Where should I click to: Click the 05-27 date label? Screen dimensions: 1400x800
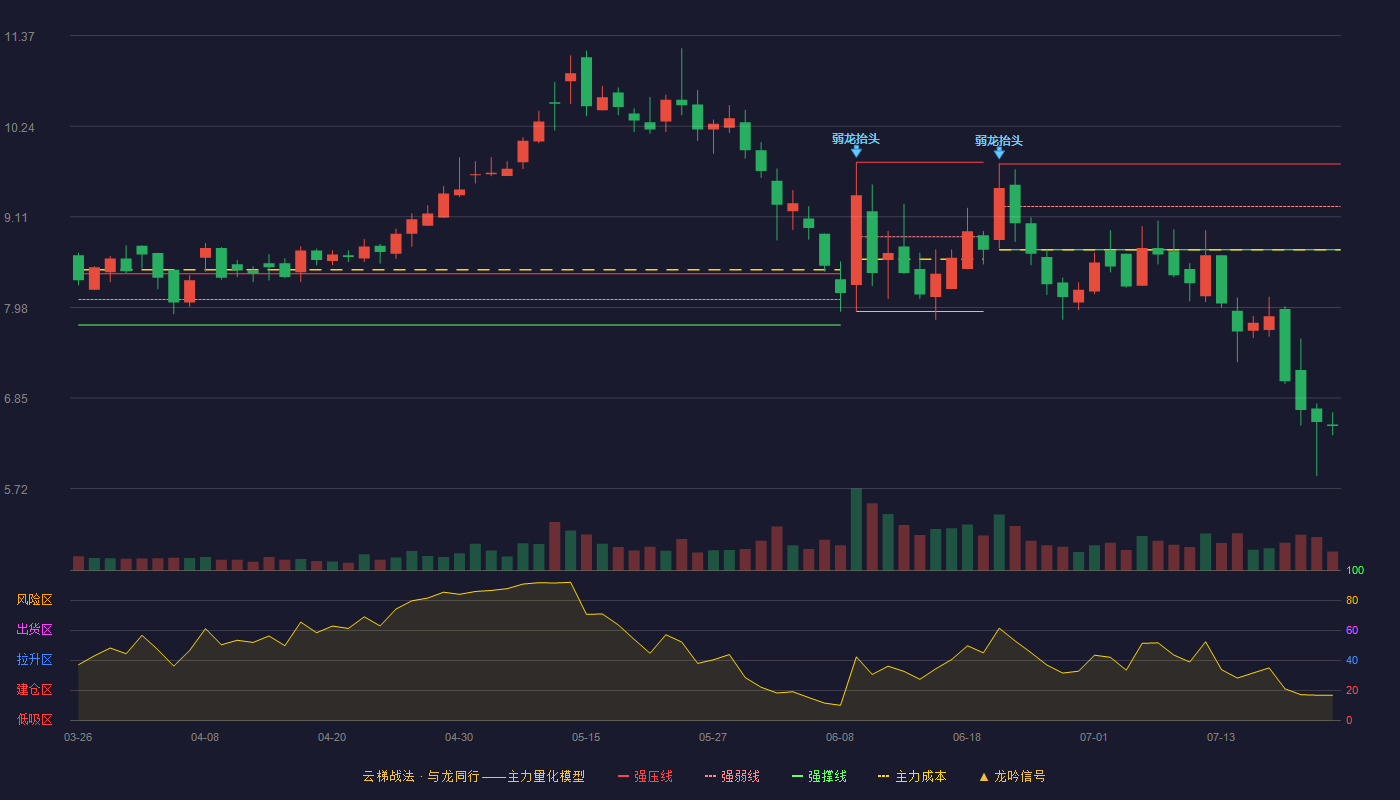(713, 737)
